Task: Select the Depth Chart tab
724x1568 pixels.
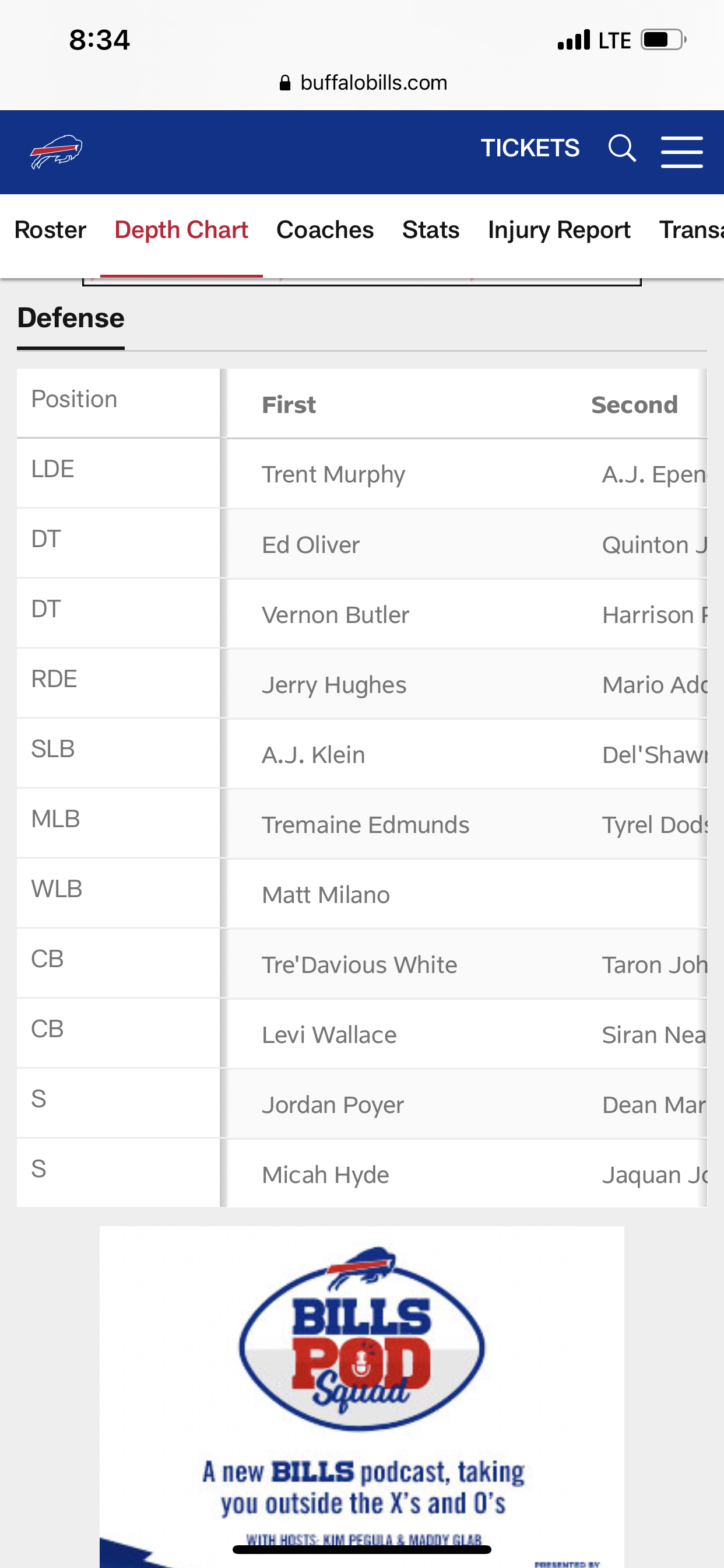Action: pyautogui.click(x=181, y=230)
